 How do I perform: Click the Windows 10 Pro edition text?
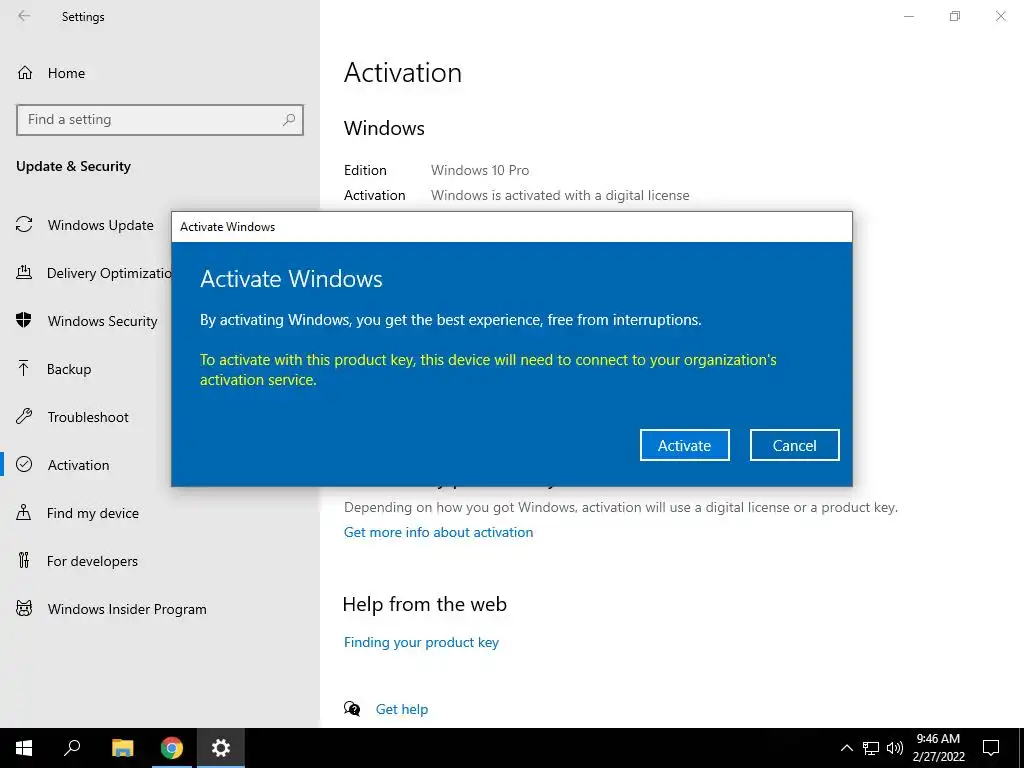pos(480,170)
